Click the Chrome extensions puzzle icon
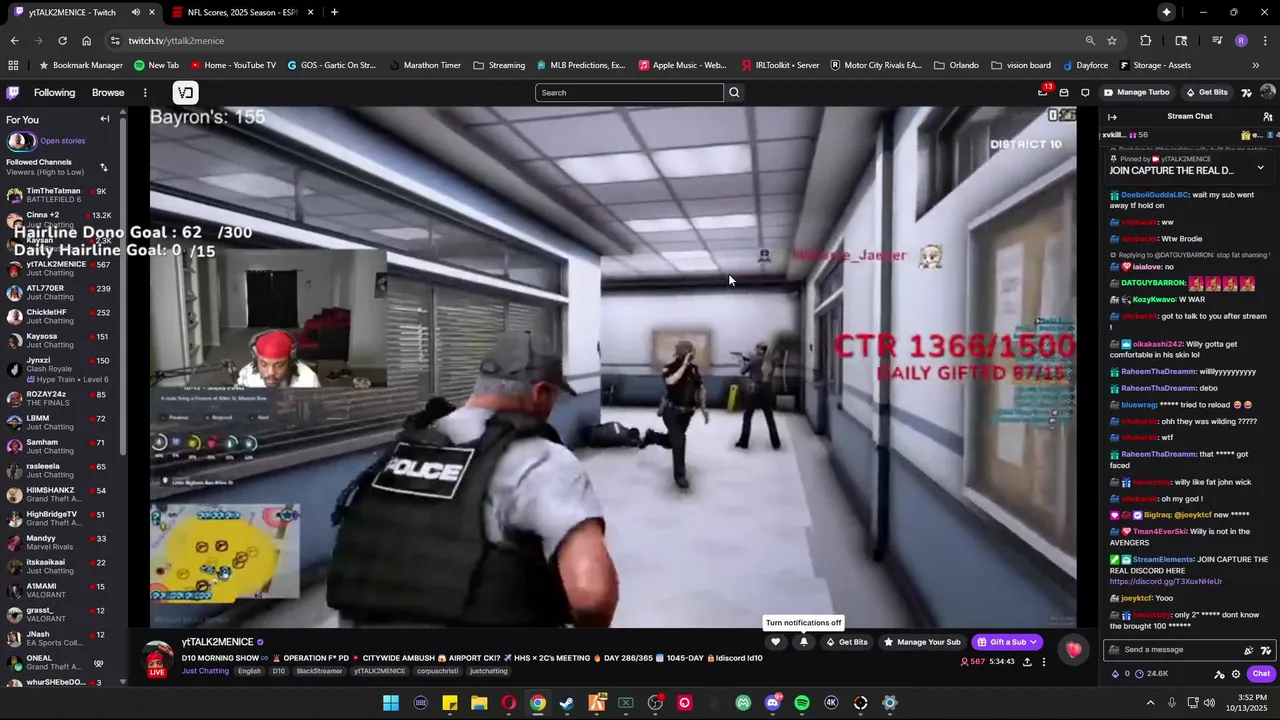The image size is (1280, 720). pyautogui.click(x=1146, y=41)
